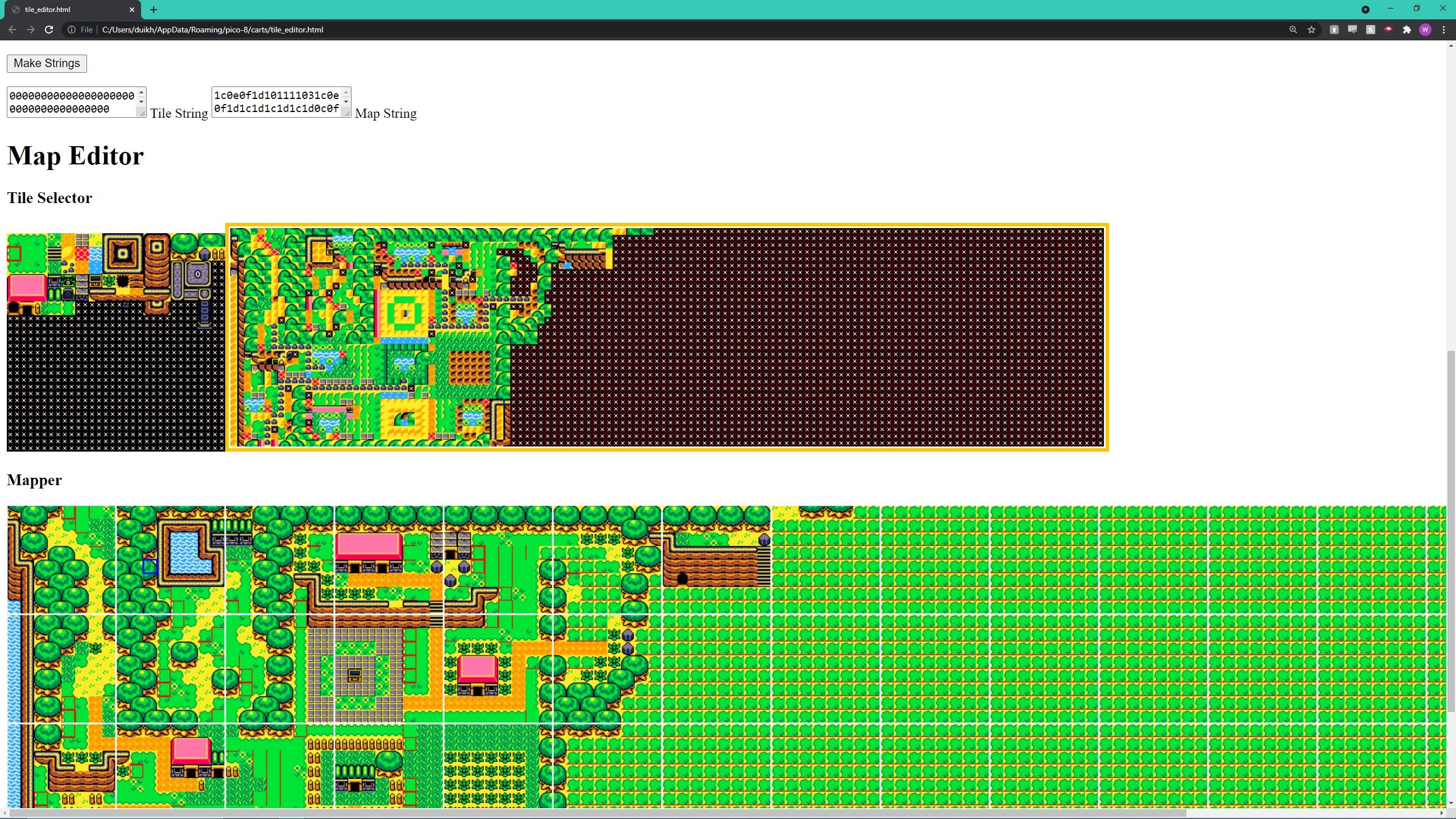
Task: Open the CSS extension icon
Action: [x=1352, y=30]
